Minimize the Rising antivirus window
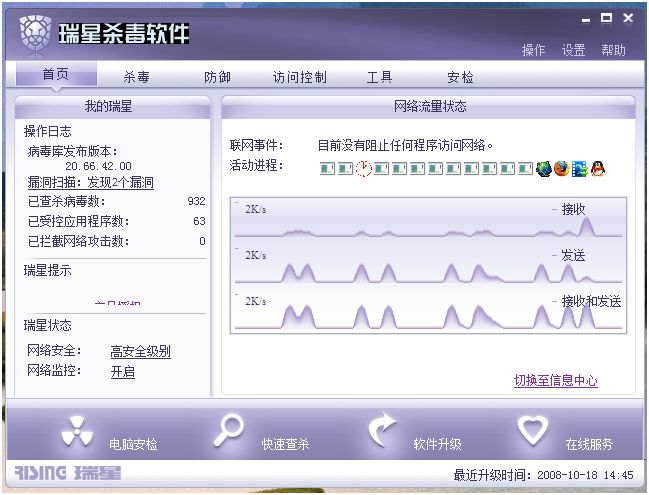The width and height of the screenshot is (649, 495). 586,19
